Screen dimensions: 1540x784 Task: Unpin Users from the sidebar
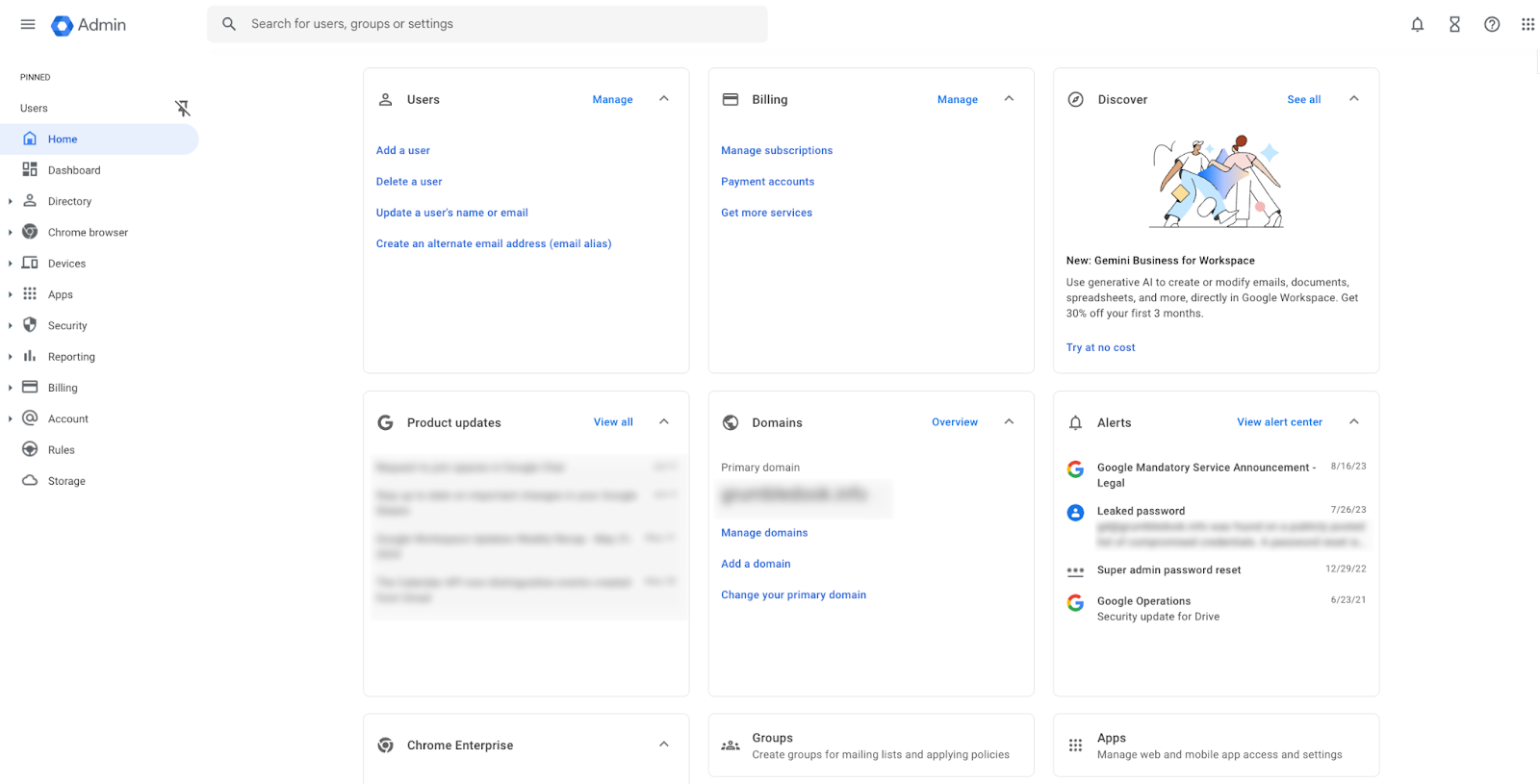183,109
